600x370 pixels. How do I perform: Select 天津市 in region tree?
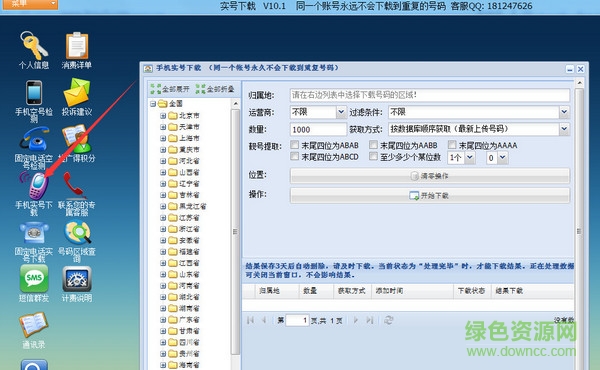coord(189,127)
